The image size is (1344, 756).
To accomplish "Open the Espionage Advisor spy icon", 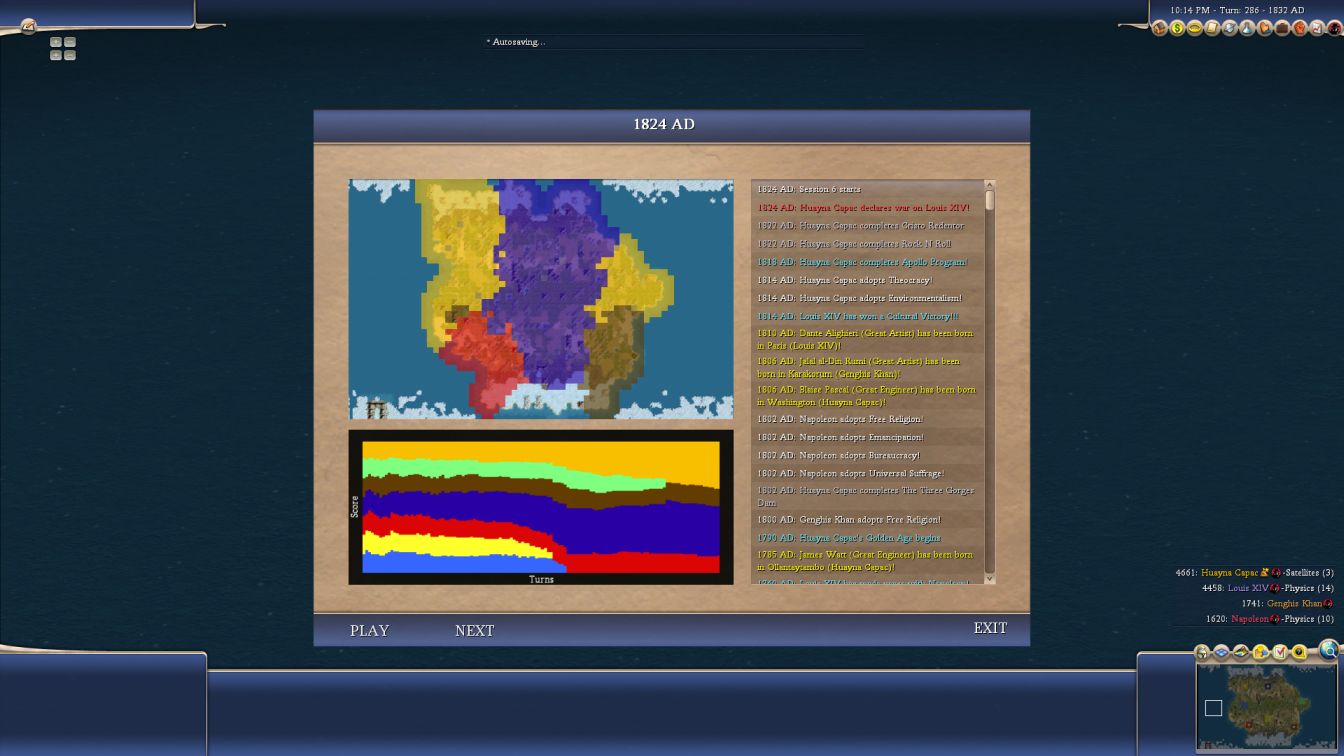I will tap(1335, 28).
